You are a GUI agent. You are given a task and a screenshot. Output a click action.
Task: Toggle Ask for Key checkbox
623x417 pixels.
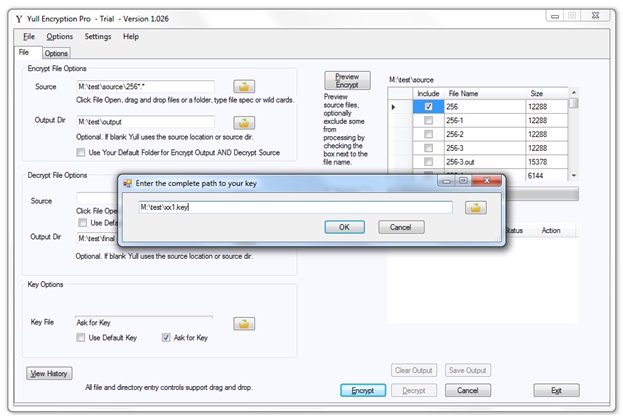point(167,338)
